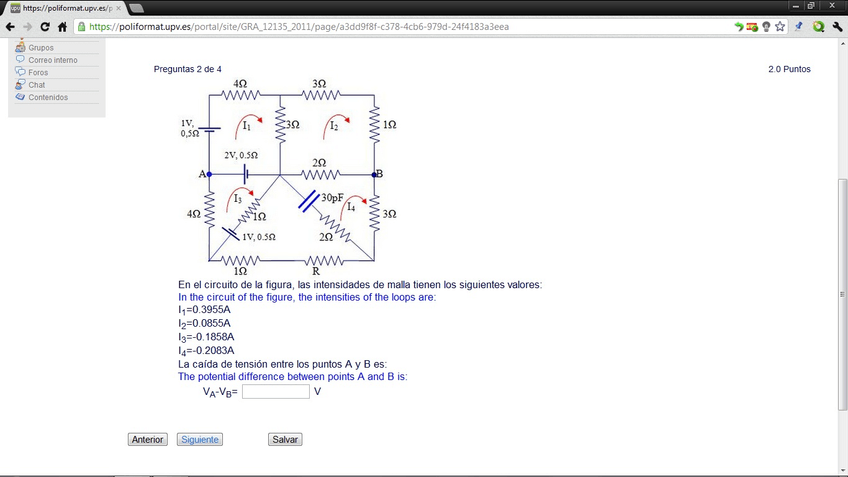This screenshot has width=848, height=477.
Task: Open Correo interno in sidebar
Action: 52,60
